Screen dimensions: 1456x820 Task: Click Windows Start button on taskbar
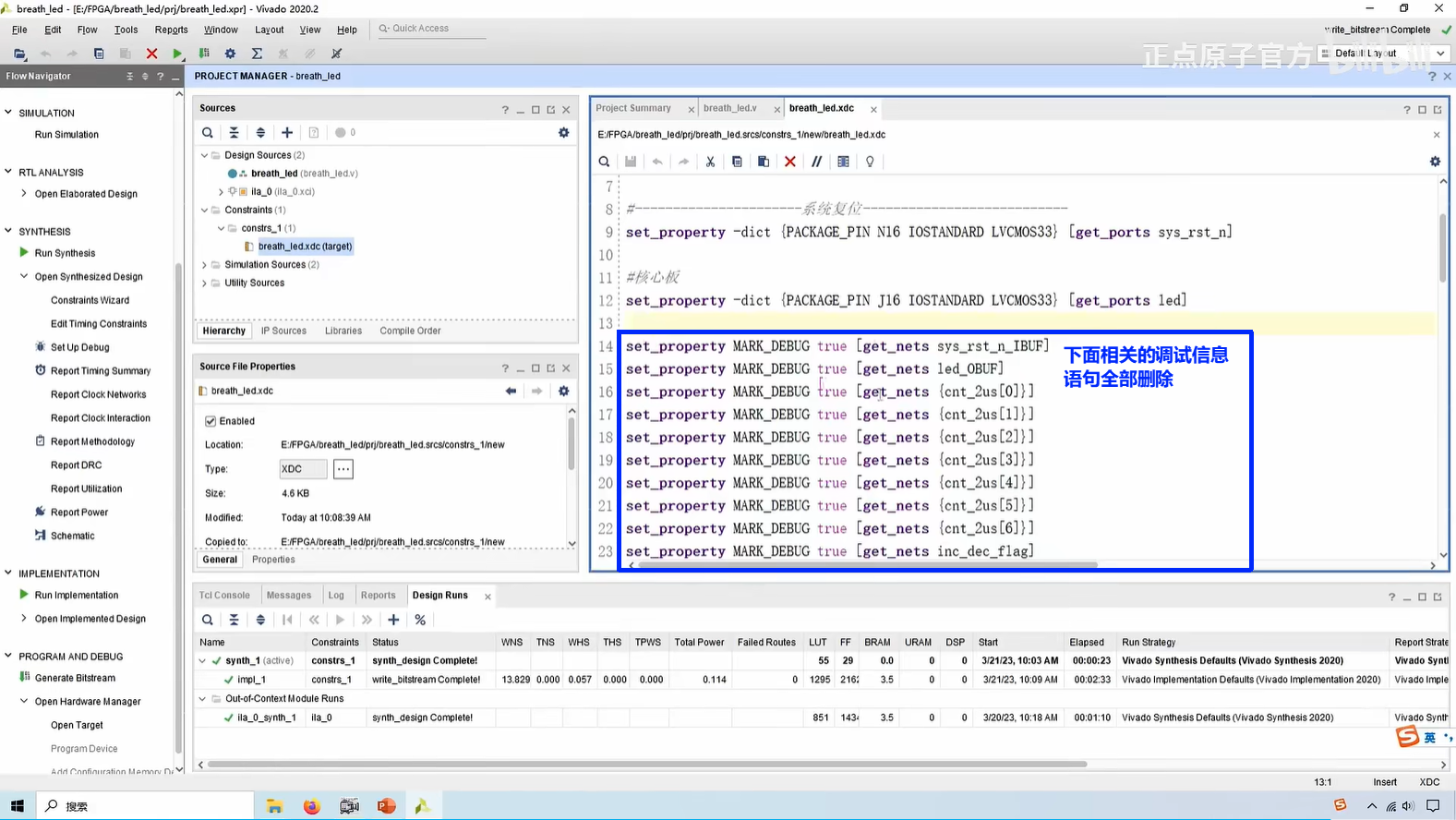pos(18,806)
